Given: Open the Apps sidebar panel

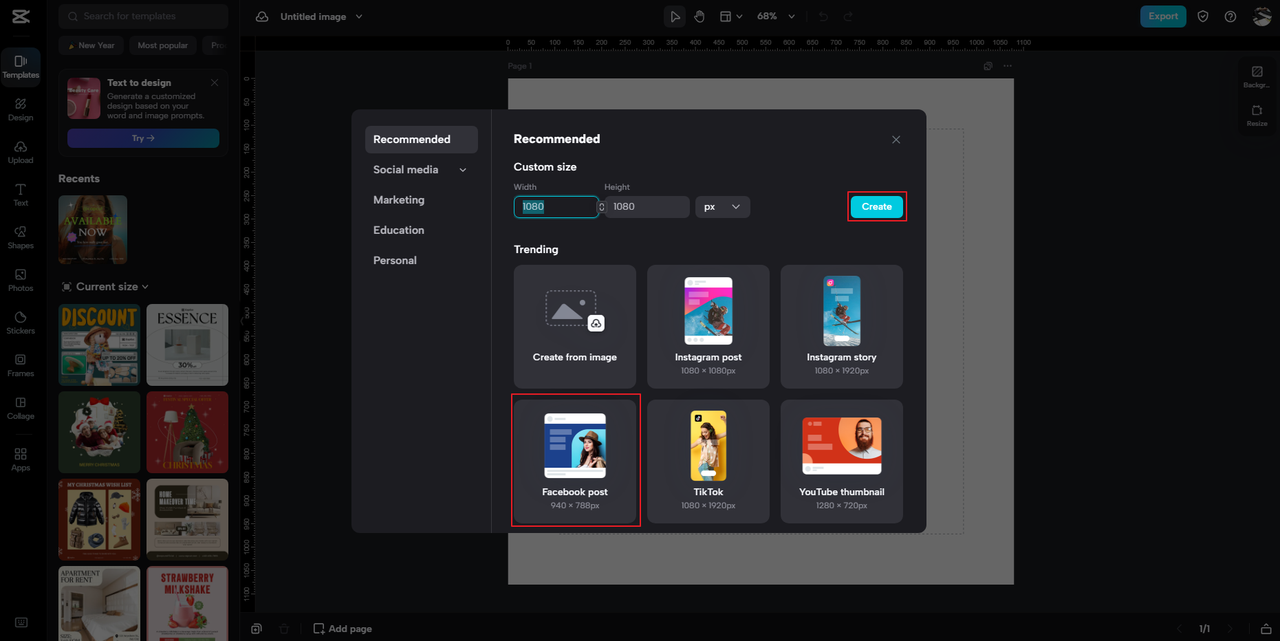Looking at the screenshot, I should pos(21,459).
